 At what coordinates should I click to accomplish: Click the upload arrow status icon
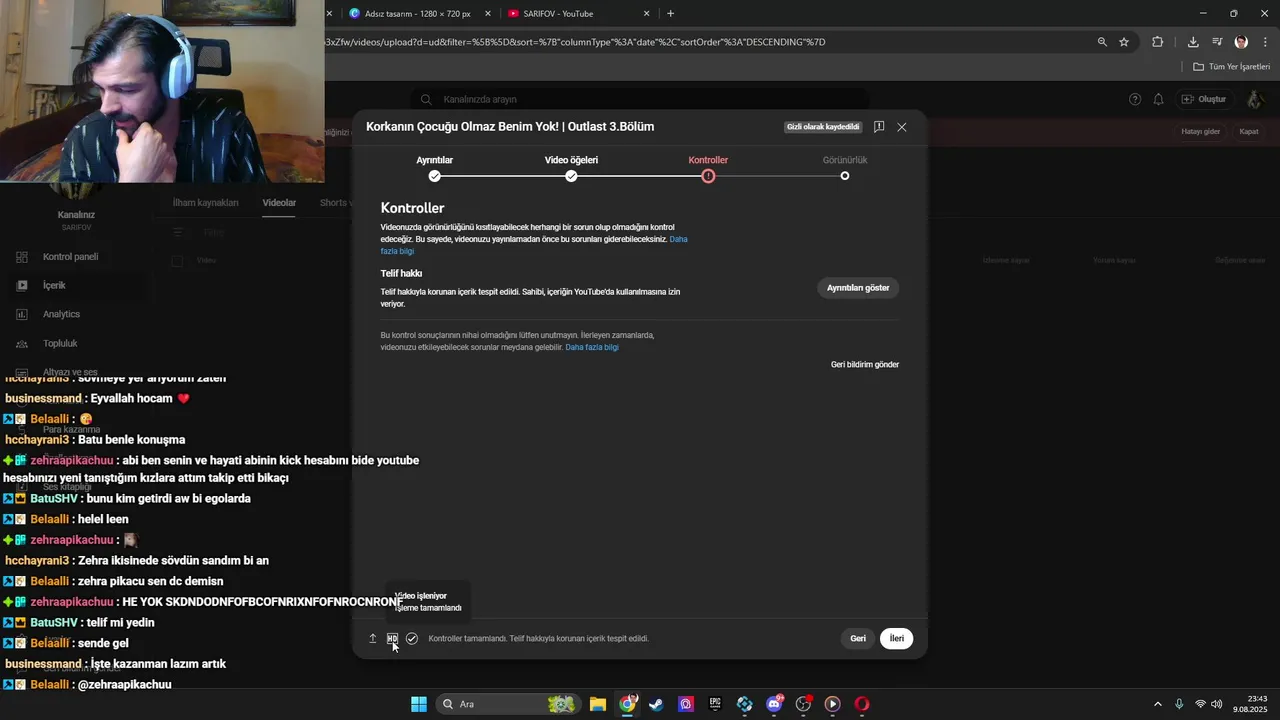click(373, 638)
